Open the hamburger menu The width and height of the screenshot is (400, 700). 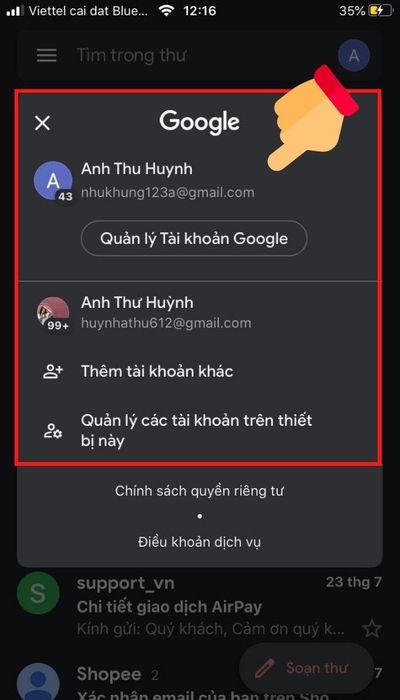[46, 56]
